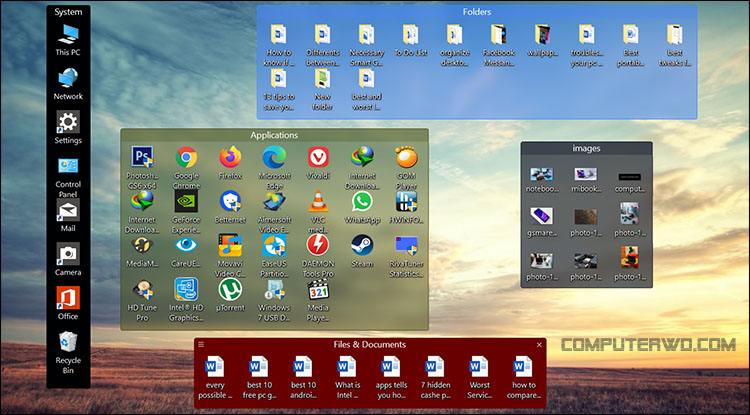Open the 'New folder' folder
This screenshot has width=750, height=415.
(323, 78)
